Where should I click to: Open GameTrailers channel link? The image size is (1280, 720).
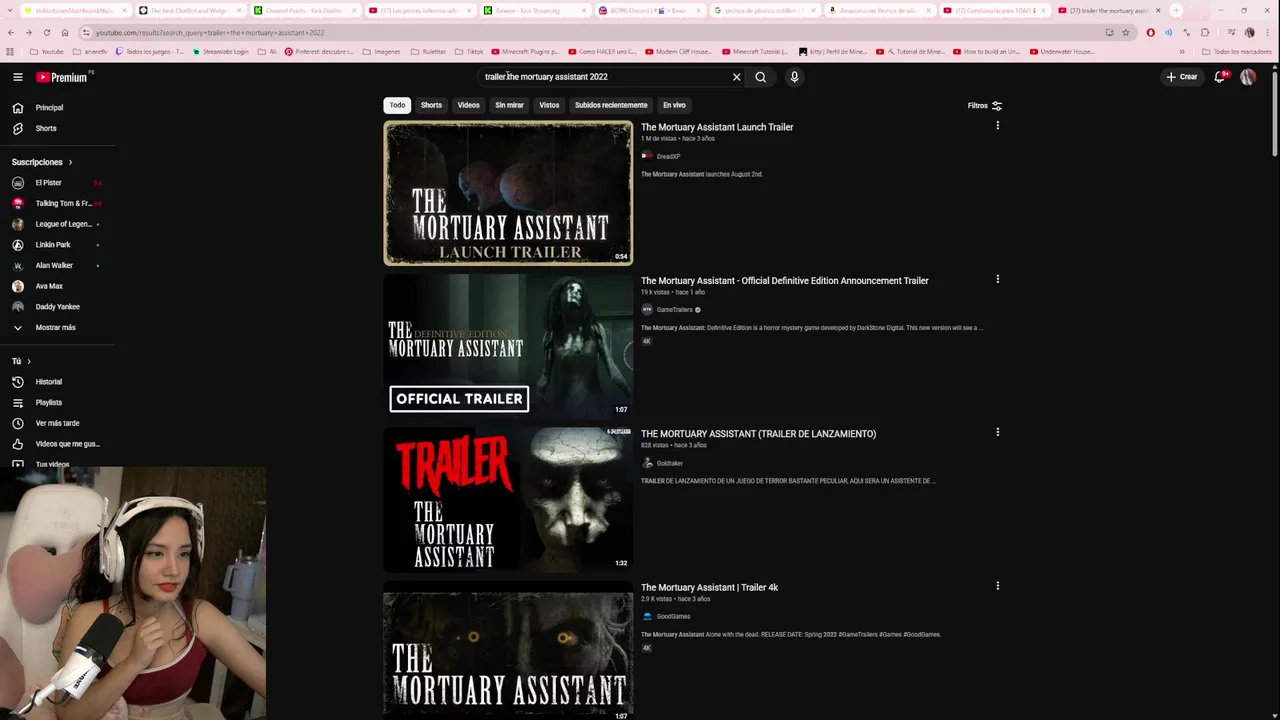click(674, 310)
